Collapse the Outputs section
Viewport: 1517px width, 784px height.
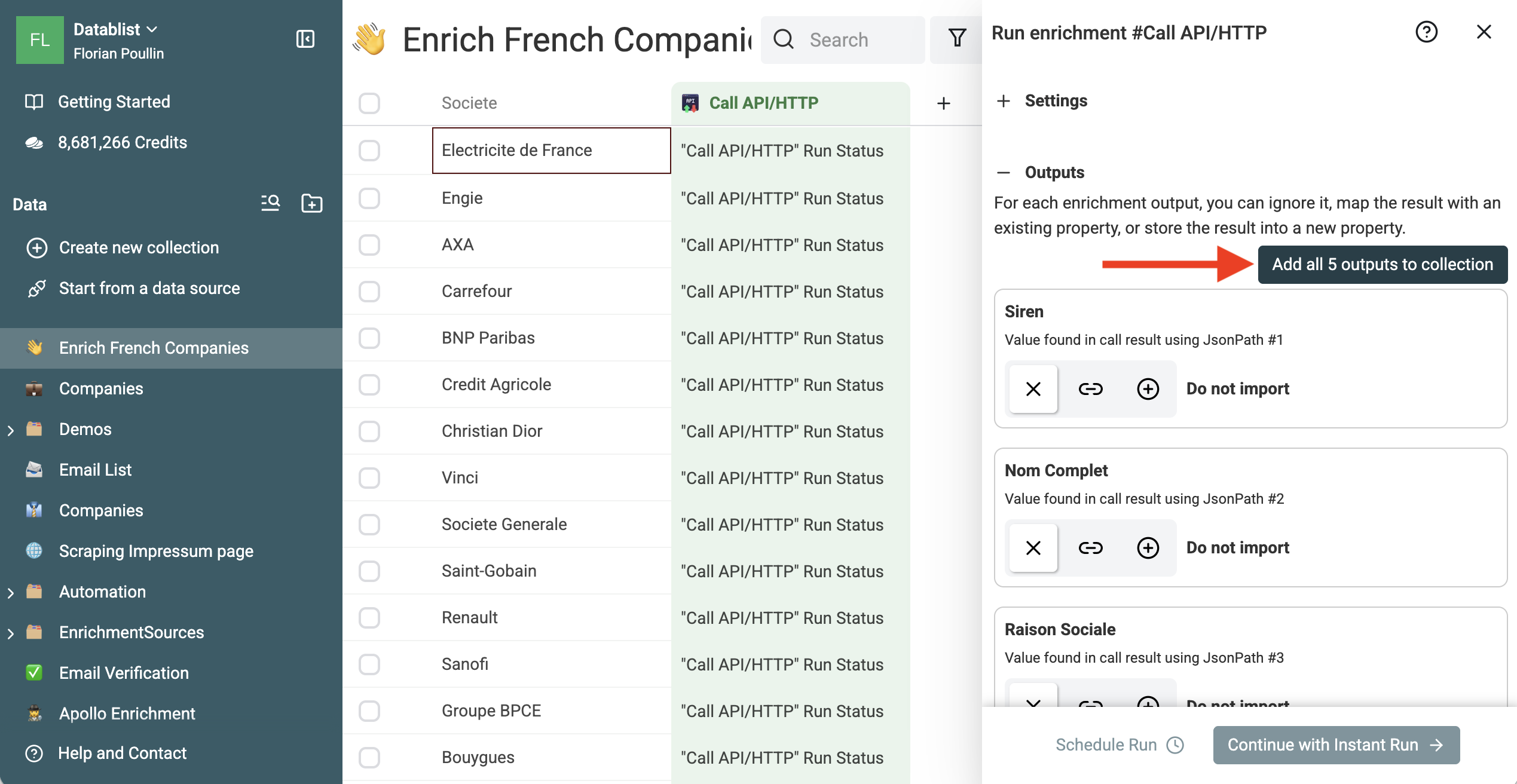point(1004,173)
